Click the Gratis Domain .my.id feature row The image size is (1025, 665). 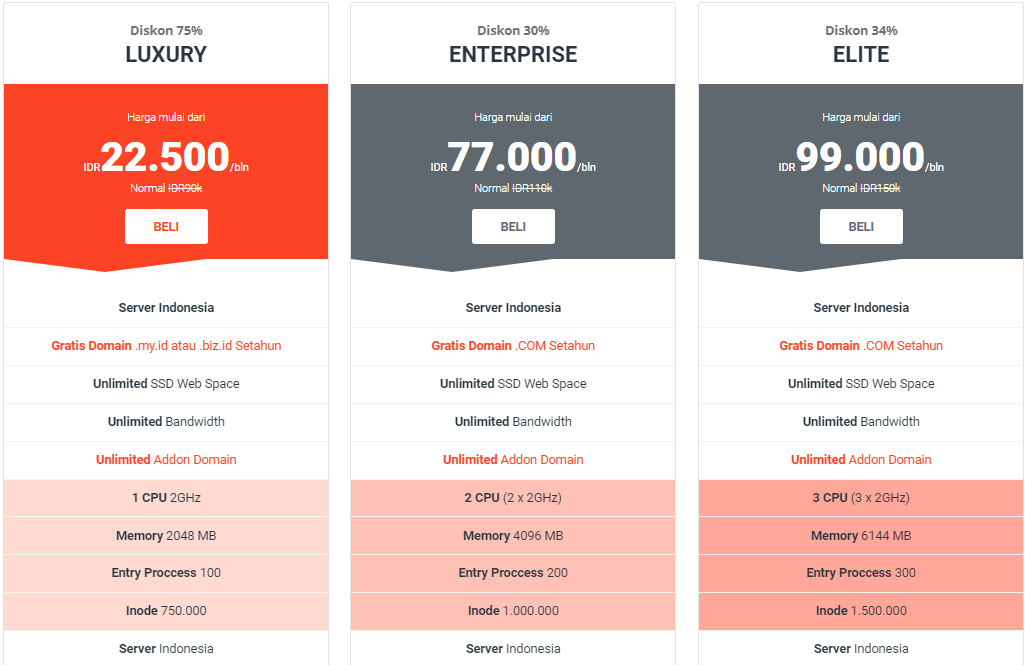166,345
